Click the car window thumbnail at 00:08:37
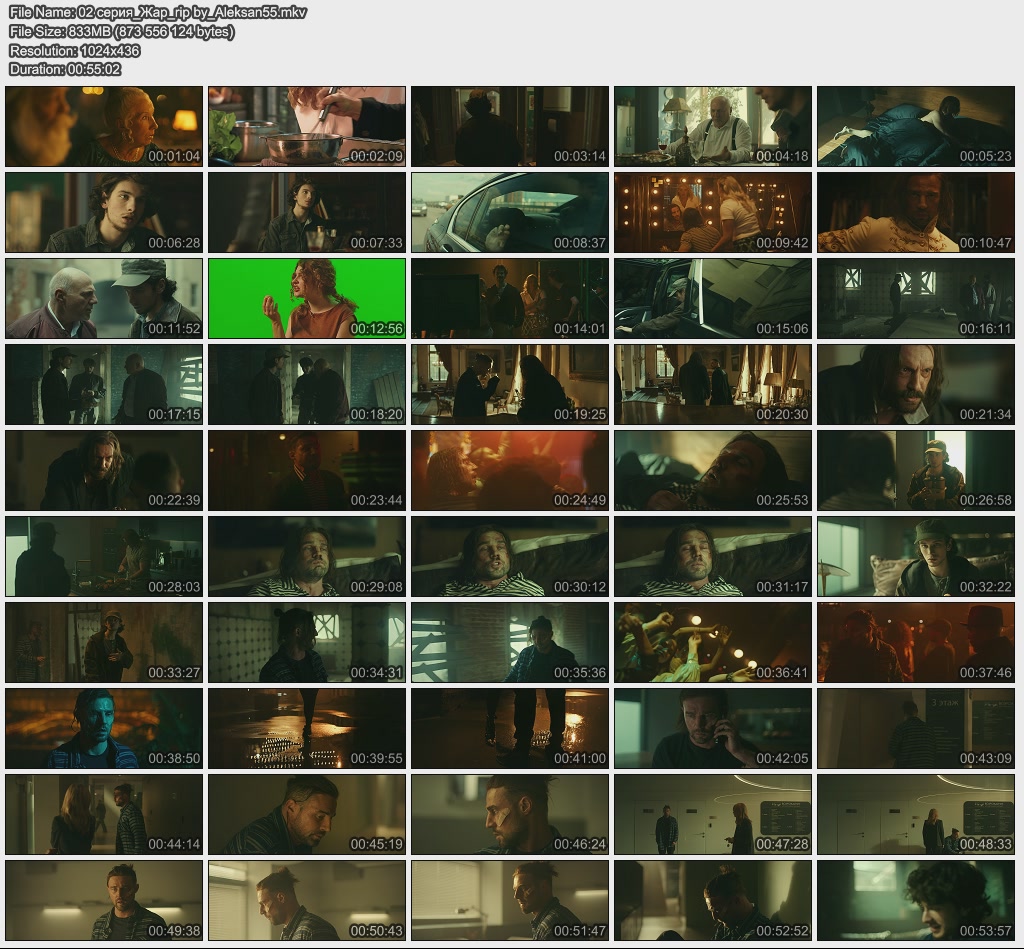Image resolution: width=1024 pixels, height=949 pixels. pos(510,212)
